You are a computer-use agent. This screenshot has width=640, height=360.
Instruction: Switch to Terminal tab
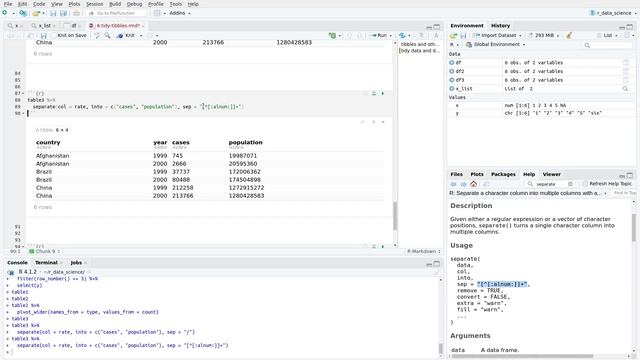point(46,263)
